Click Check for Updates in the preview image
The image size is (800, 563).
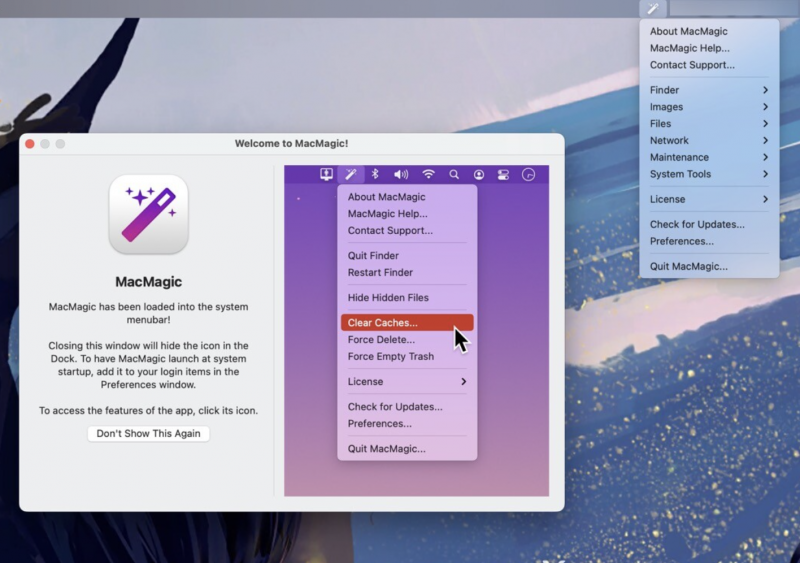tap(407, 406)
